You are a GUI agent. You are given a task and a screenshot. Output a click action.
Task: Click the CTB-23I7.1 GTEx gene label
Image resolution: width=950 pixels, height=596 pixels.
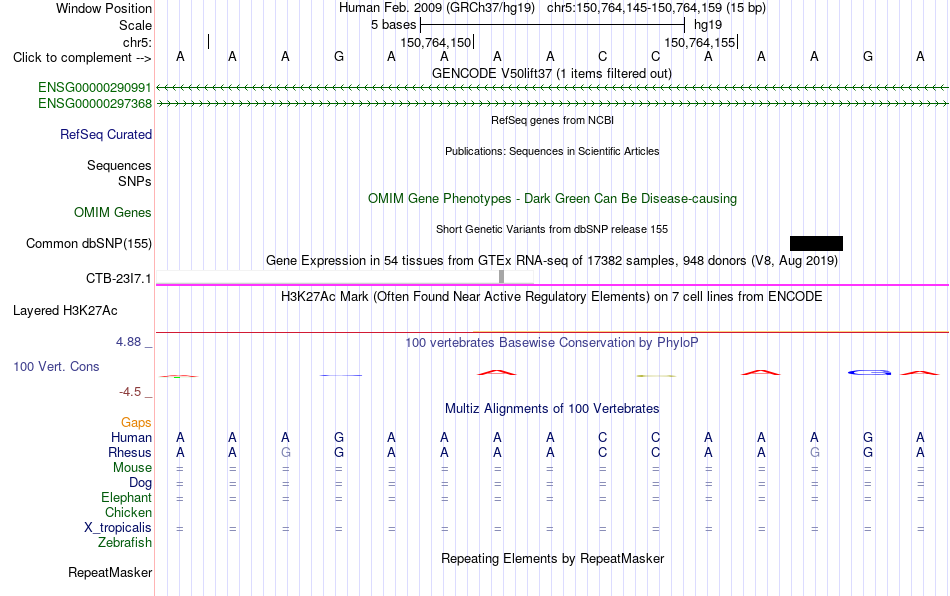coord(119,279)
